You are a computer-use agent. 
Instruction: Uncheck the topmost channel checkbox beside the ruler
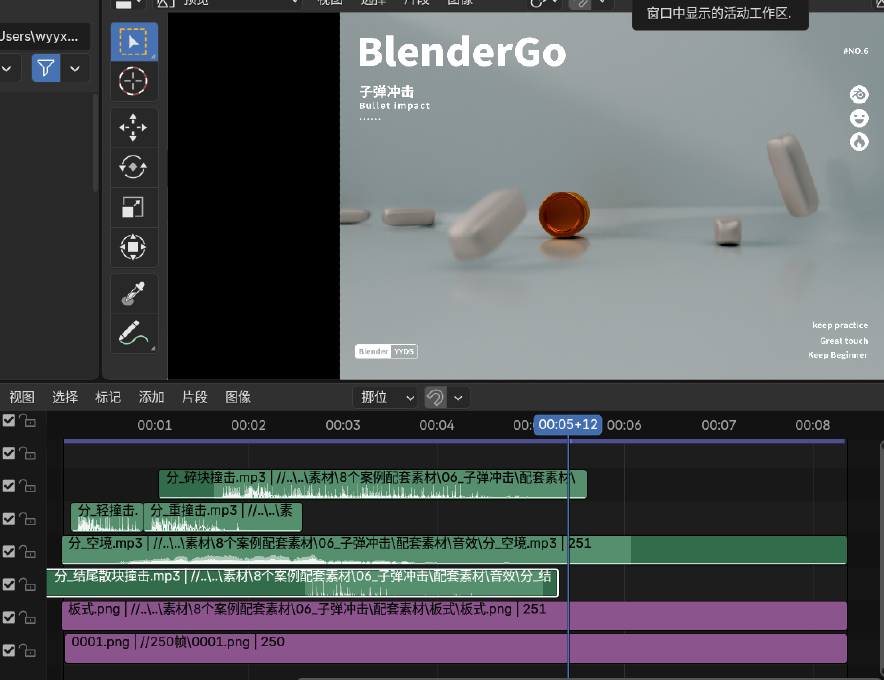coord(8,421)
